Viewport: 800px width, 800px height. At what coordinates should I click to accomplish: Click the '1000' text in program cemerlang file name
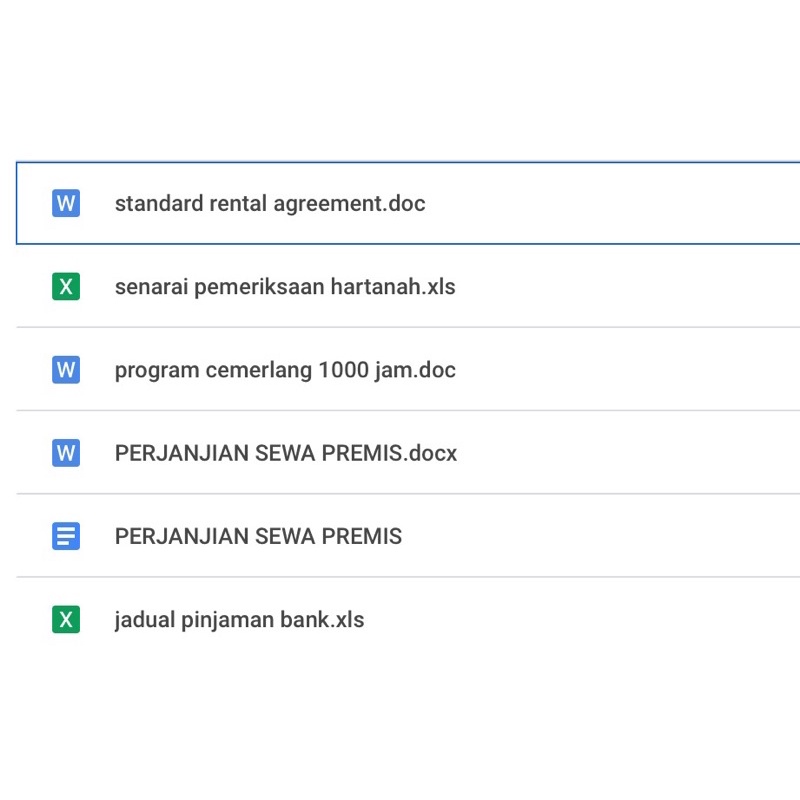(x=343, y=370)
